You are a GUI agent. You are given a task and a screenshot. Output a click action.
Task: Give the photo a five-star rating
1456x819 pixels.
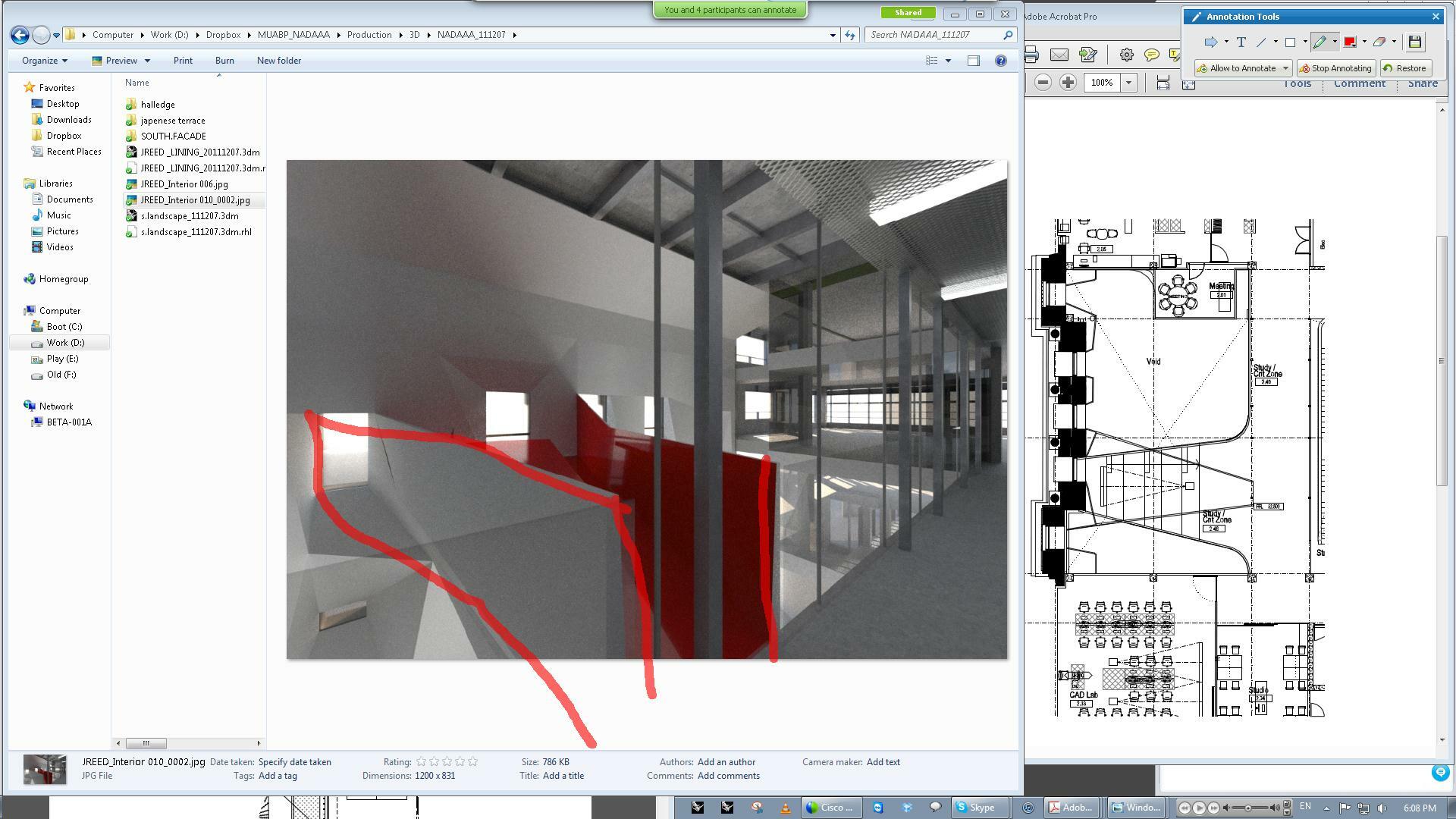pos(473,761)
